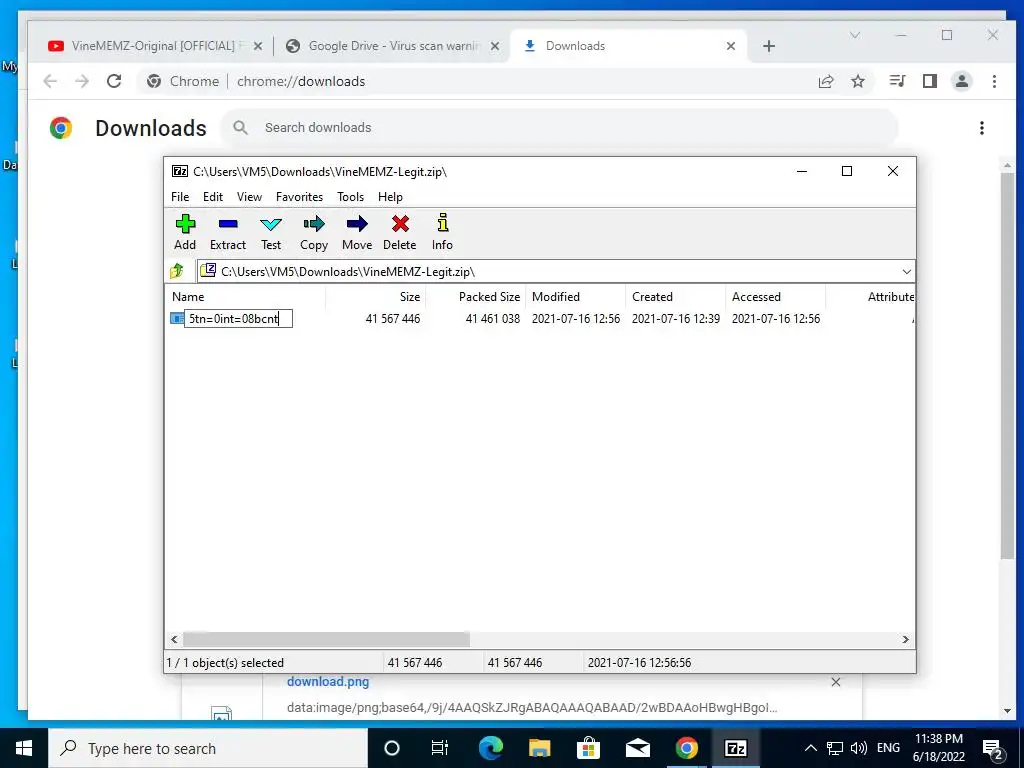The width and height of the screenshot is (1024, 768).
Task: Sort files by the Created column
Action: pyautogui.click(x=675, y=296)
